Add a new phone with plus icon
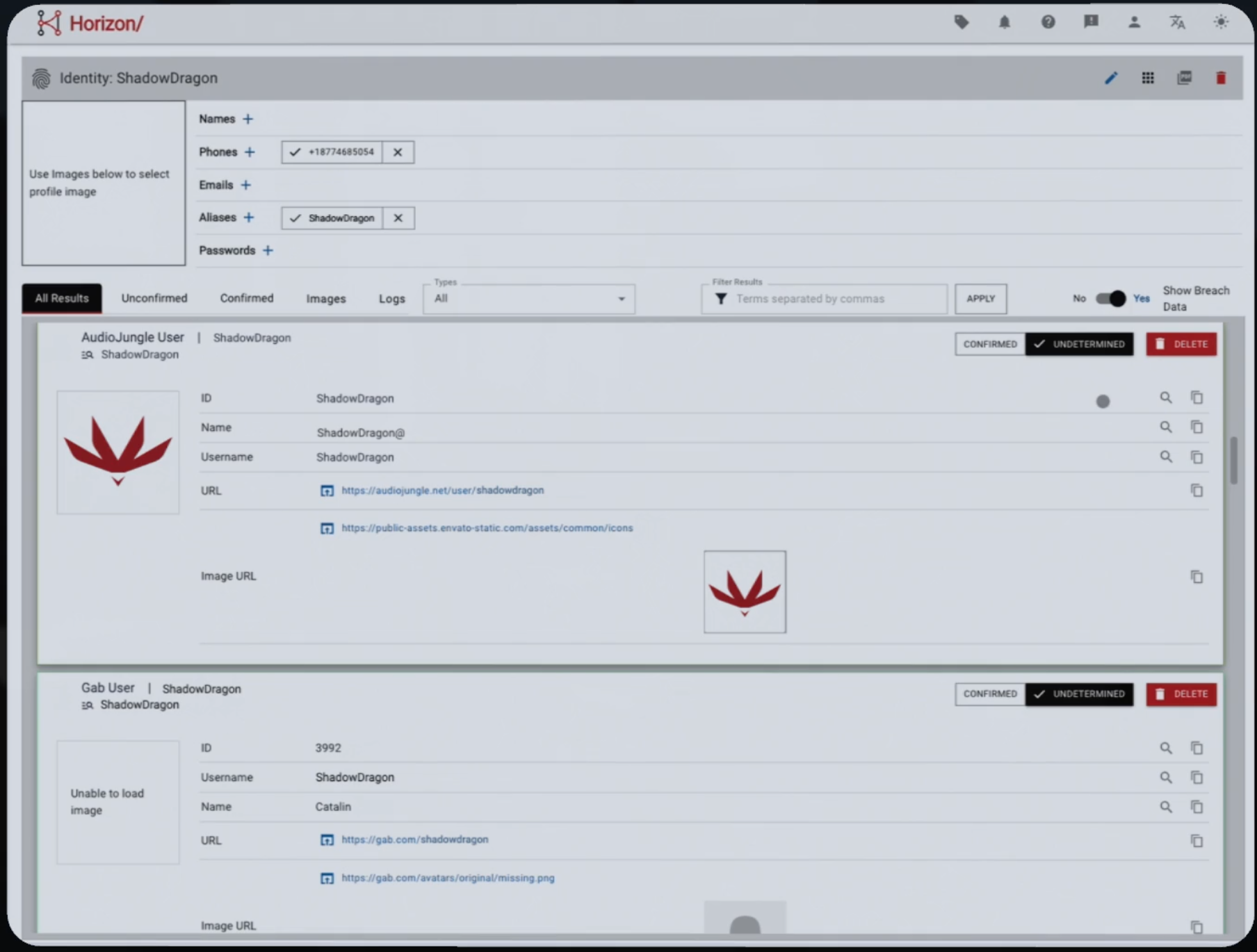 point(250,152)
